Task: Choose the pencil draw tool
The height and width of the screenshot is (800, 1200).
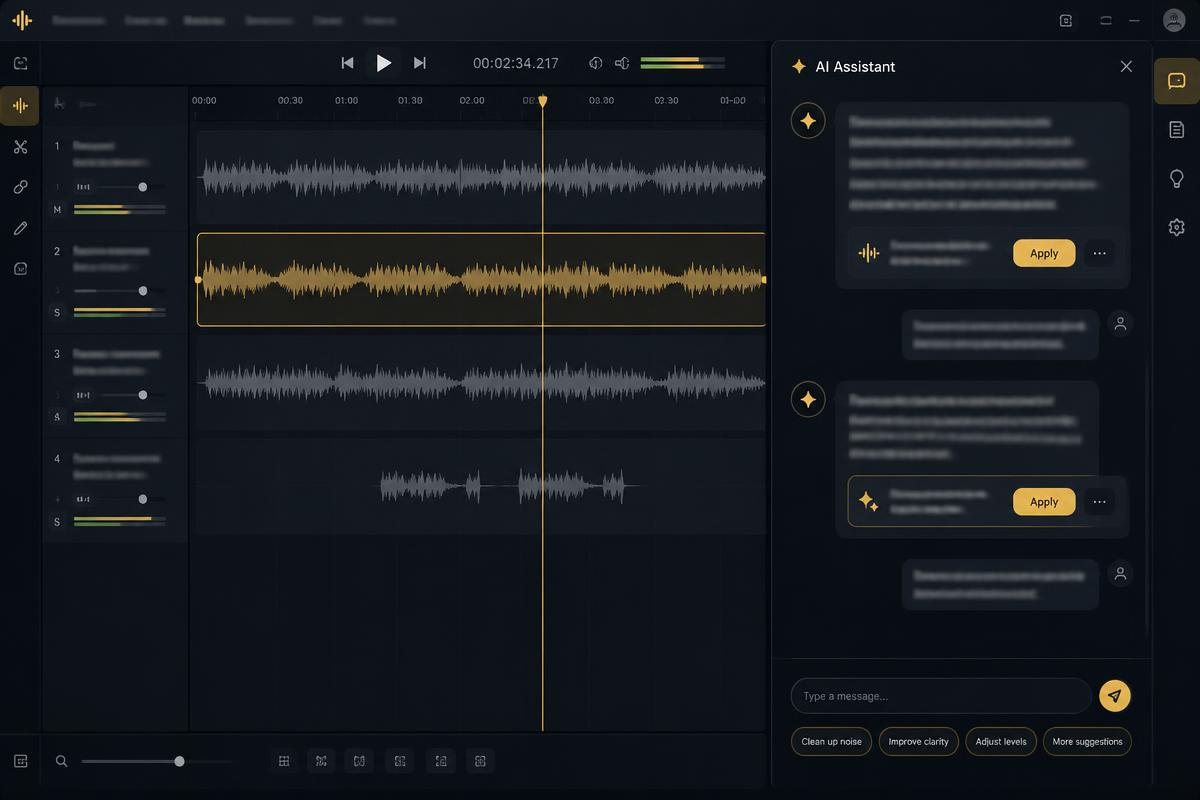Action: coord(20,228)
